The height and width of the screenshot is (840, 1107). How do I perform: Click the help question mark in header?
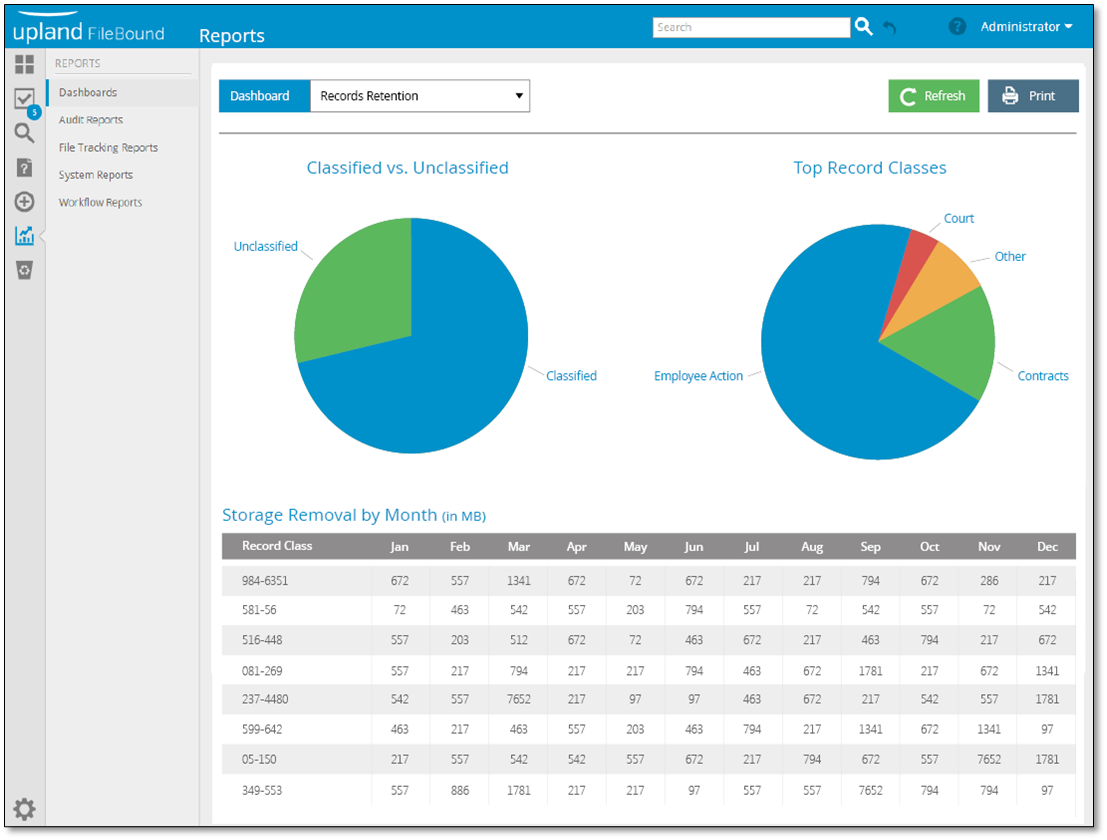(957, 27)
